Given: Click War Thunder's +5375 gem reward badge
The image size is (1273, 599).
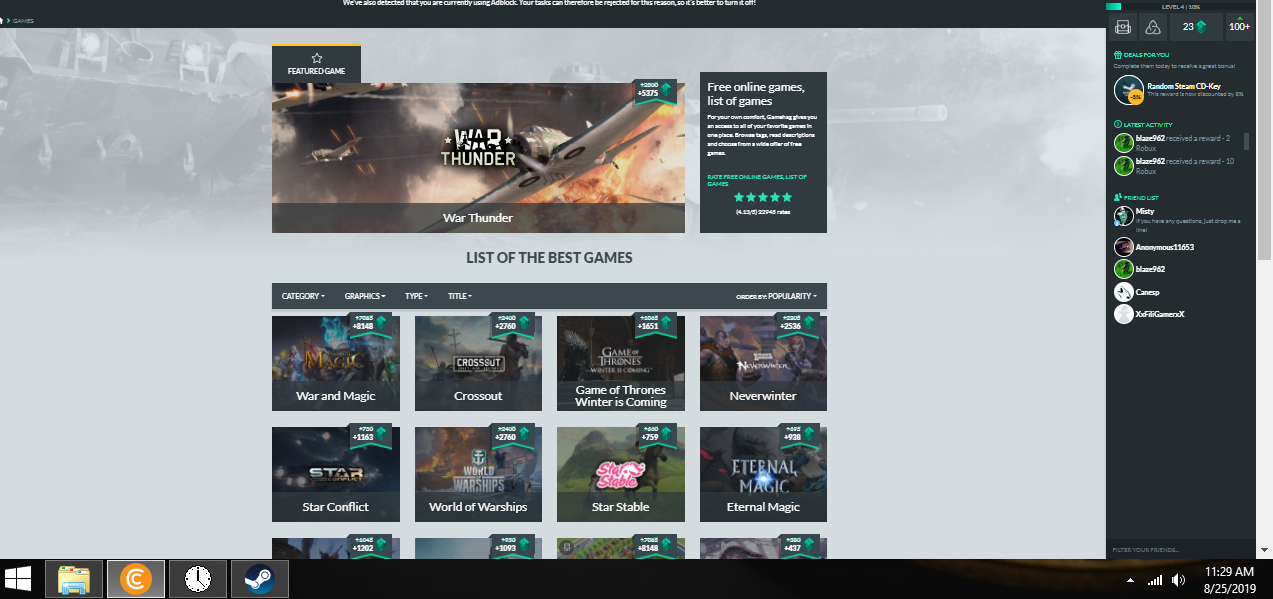Looking at the screenshot, I should pyautogui.click(x=654, y=91).
